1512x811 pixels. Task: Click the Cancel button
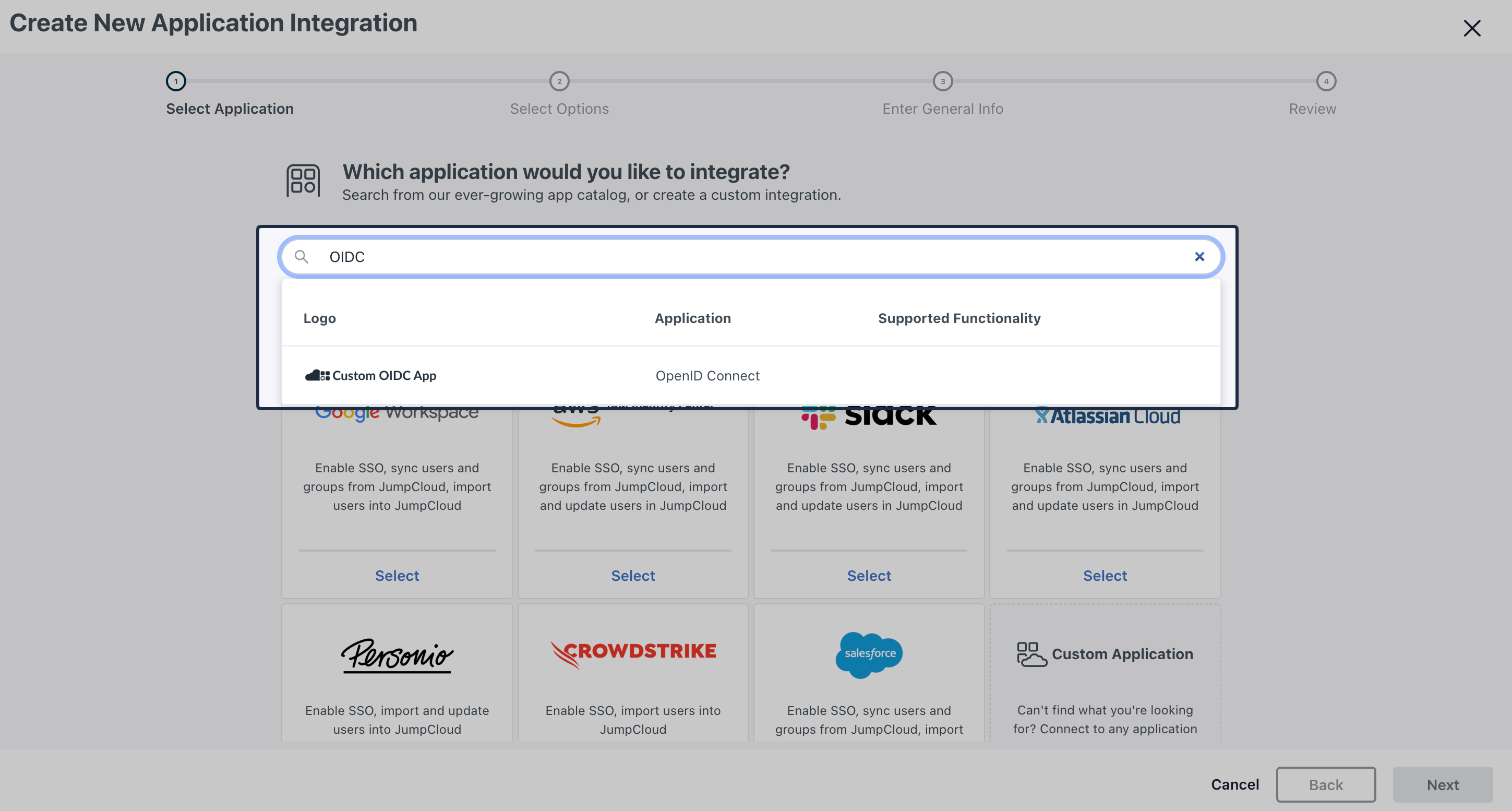click(x=1234, y=784)
